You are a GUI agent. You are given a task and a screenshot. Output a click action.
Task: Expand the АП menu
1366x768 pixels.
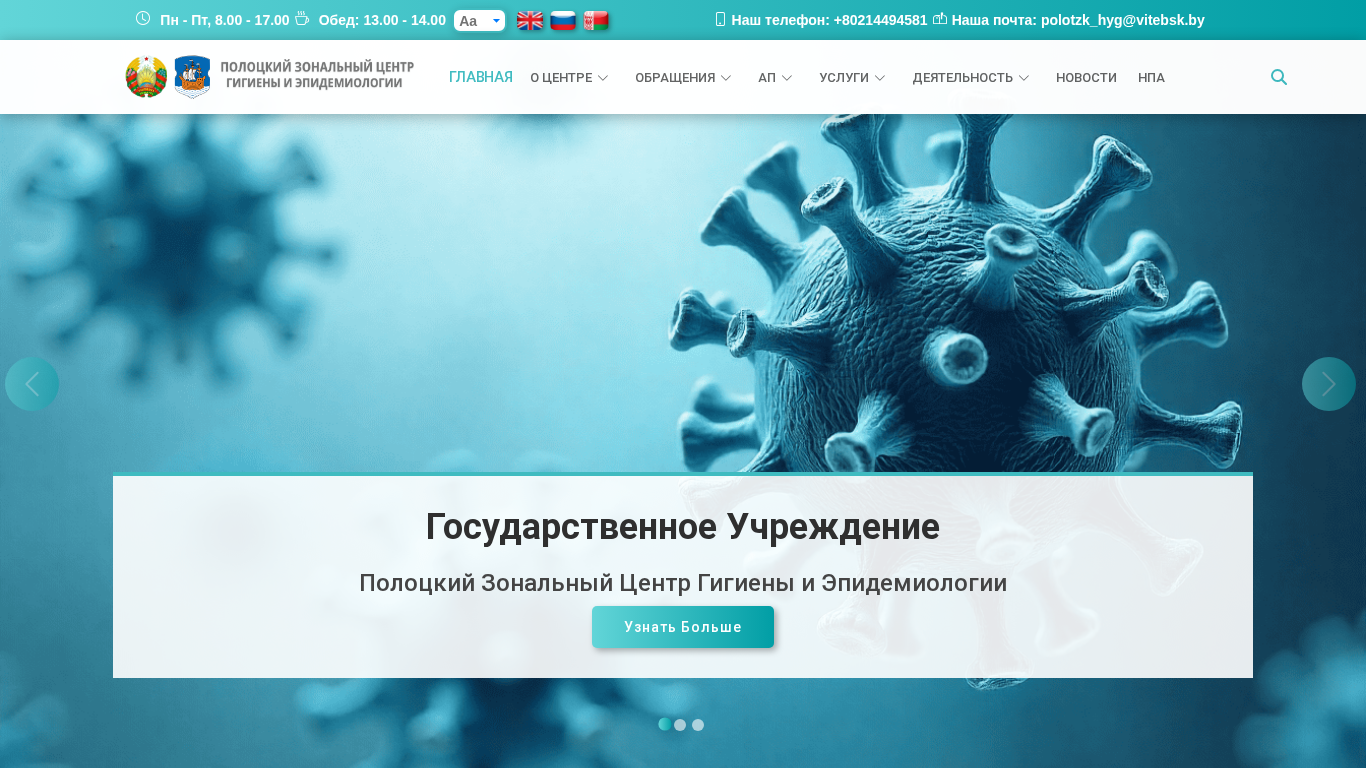point(775,78)
